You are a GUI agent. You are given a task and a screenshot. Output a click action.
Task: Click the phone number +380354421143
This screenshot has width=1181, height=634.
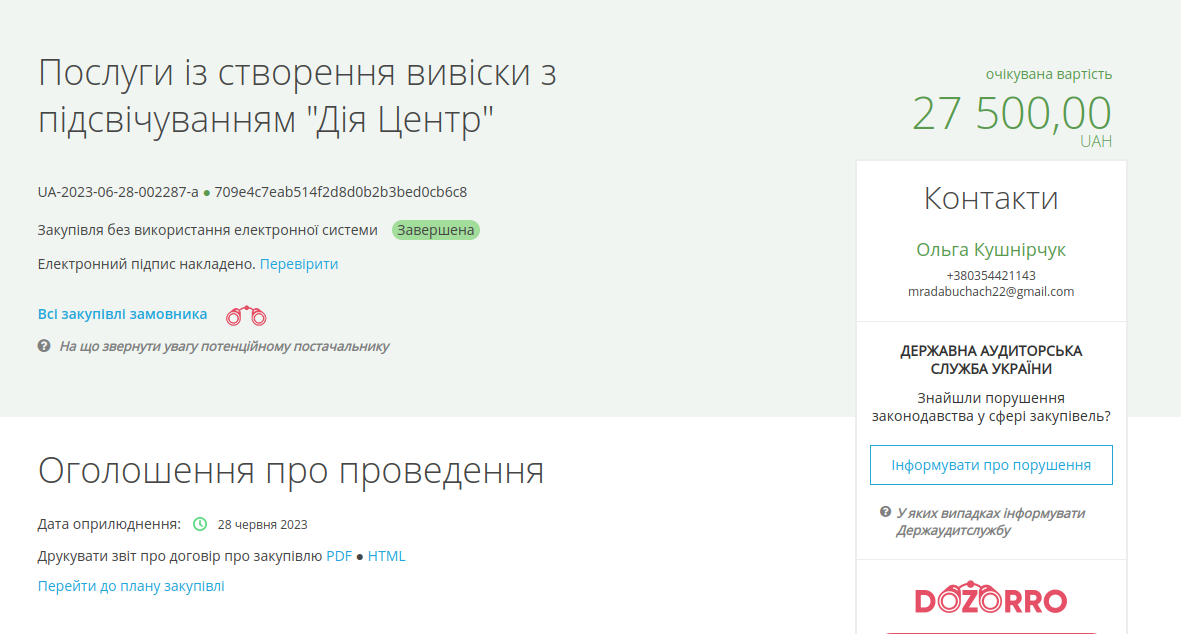[990, 275]
